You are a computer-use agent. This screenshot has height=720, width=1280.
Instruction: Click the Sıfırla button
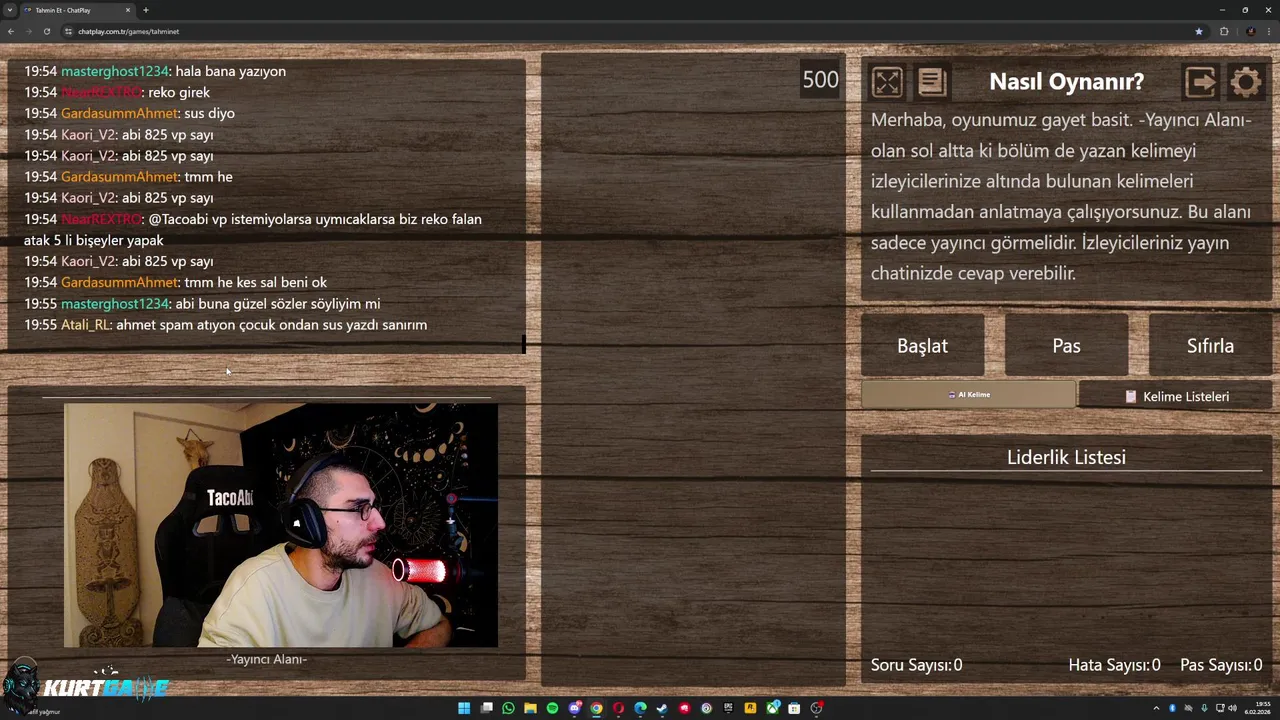point(1210,346)
